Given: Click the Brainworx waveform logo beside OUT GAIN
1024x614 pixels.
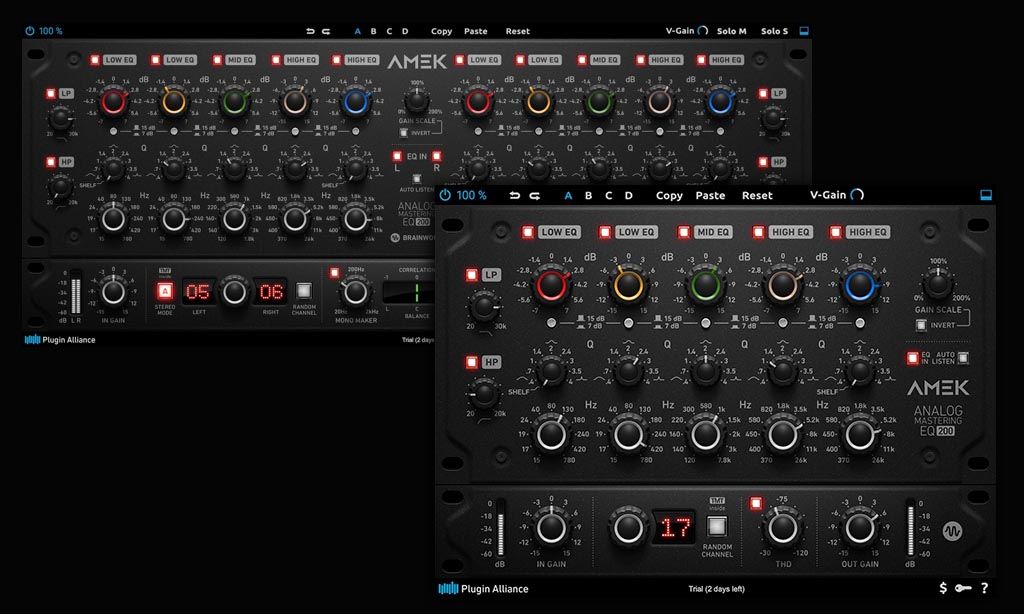Looking at the screenshot, I should click(952, 531).
